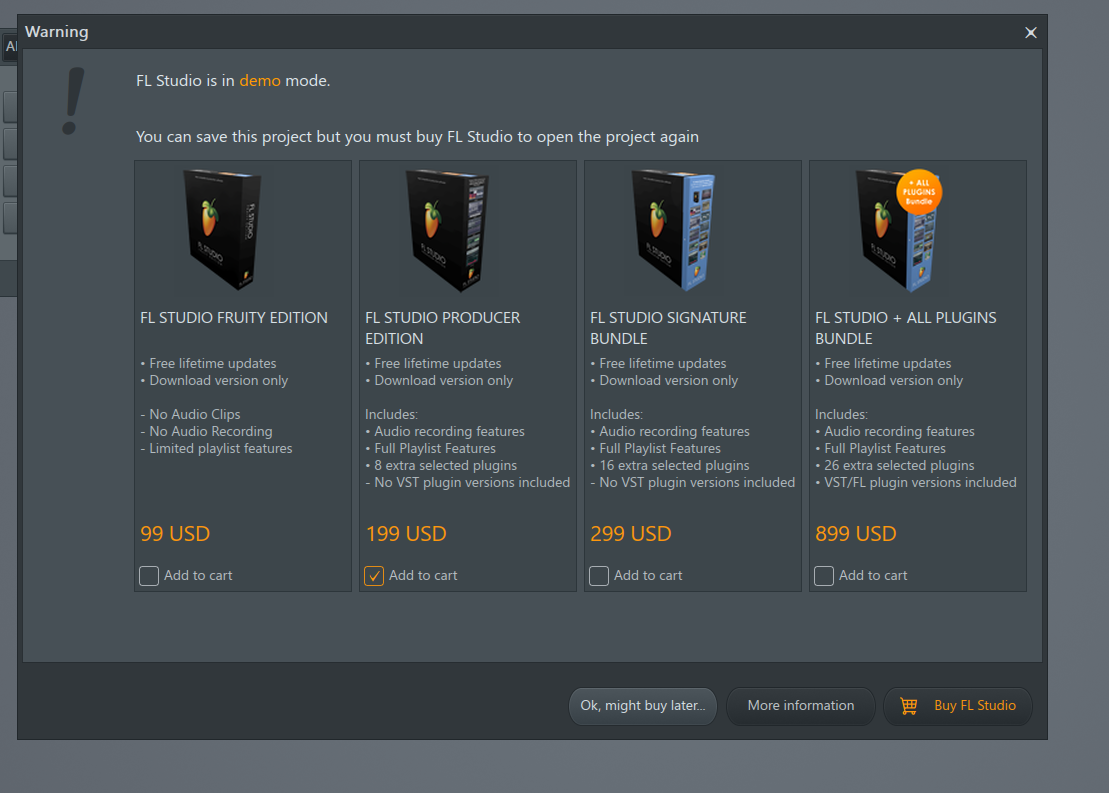Select the FL Studio Signature Bundle title
The height and width of the screenshot is (793, 1109).
(x=668, y=328)
